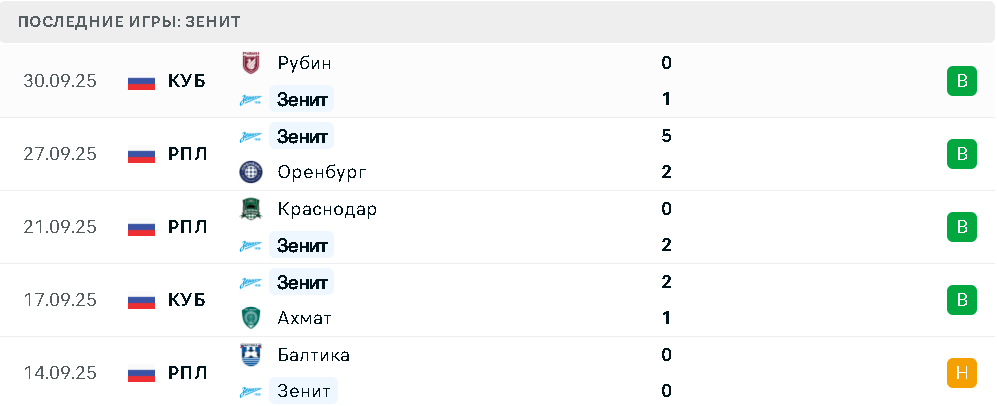This screenshot has width=997, height=406.
Task: Click the orange draw badge for 14.09.25
Action: tap(961, 373)
